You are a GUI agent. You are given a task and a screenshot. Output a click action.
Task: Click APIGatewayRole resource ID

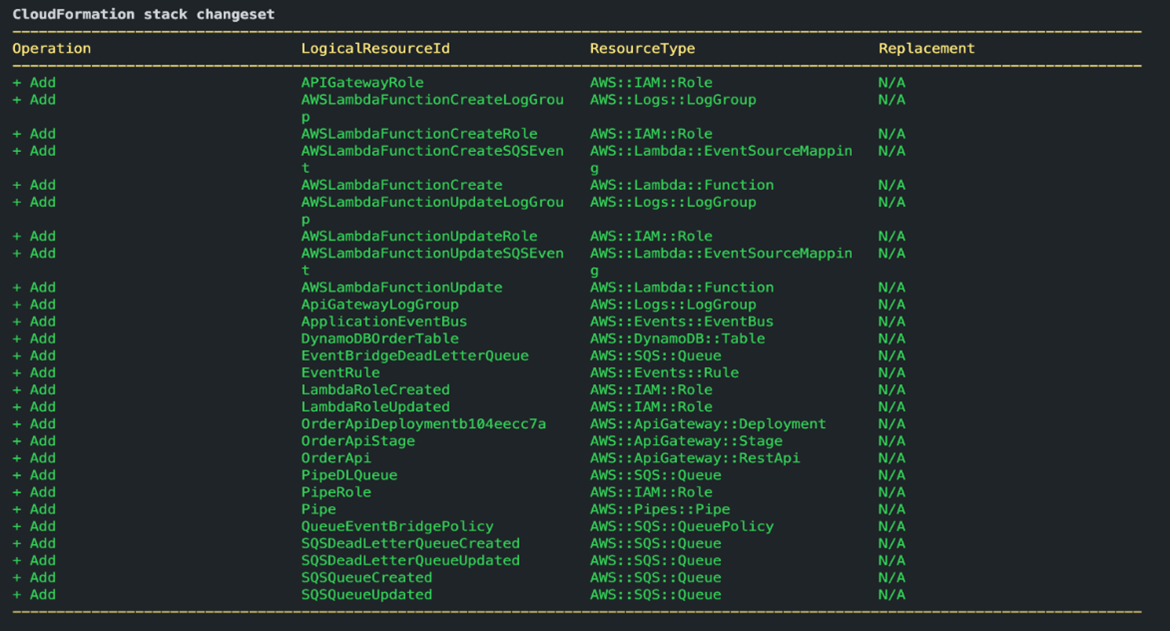point(362,83)
